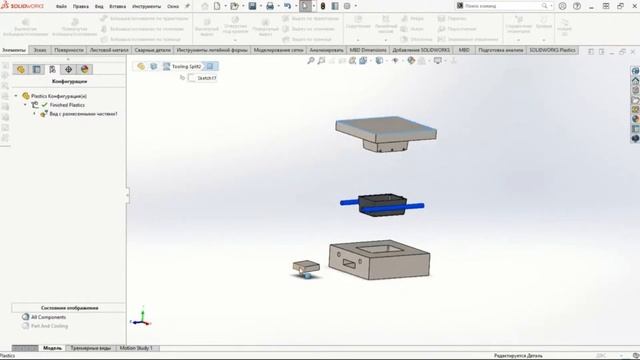Open the New document dropdown arrow
This screenshot has height=360, width=640.
[x=225, y=6]
